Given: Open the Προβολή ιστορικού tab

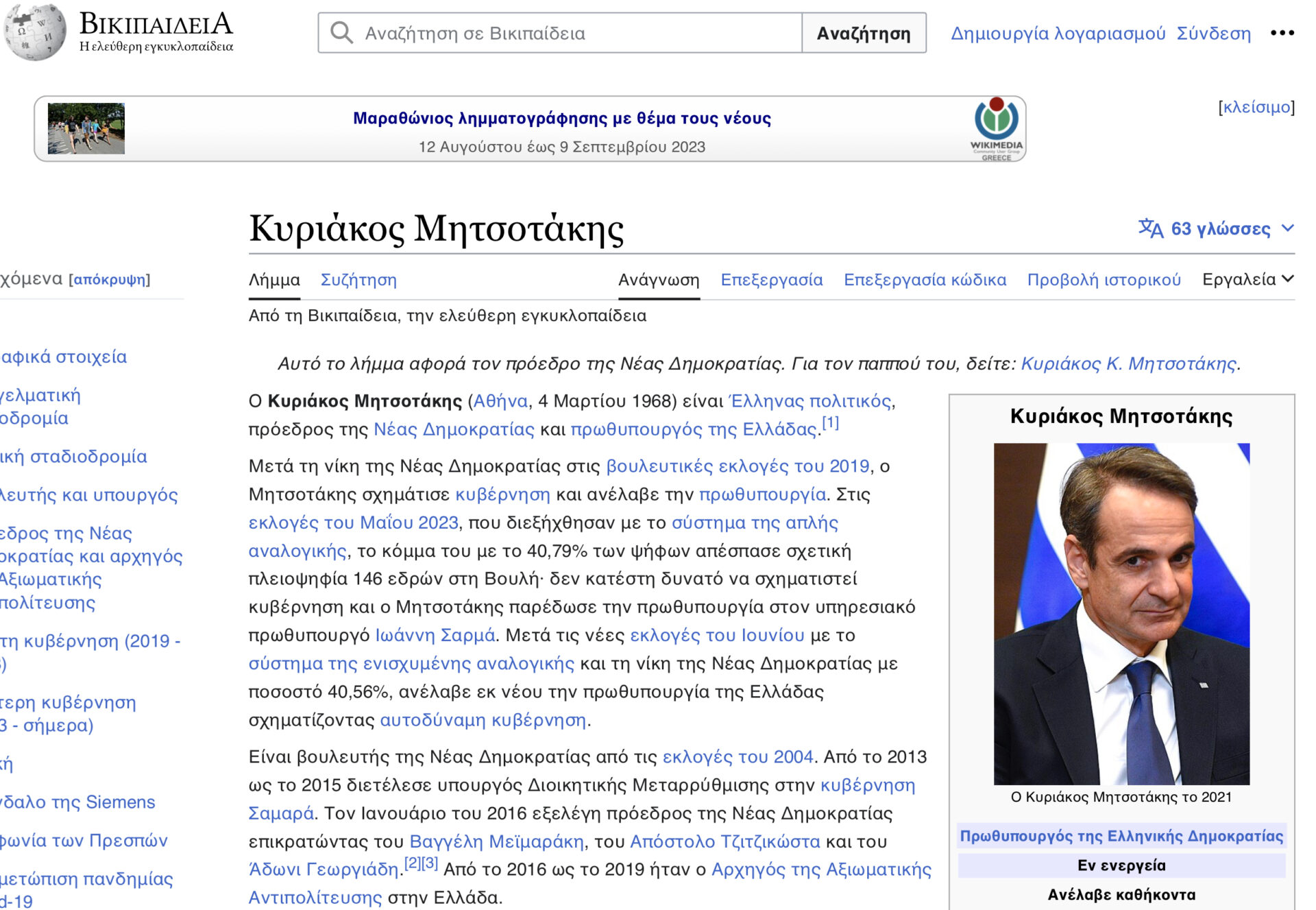Looking at the screenshot, I should point(1104,280).
